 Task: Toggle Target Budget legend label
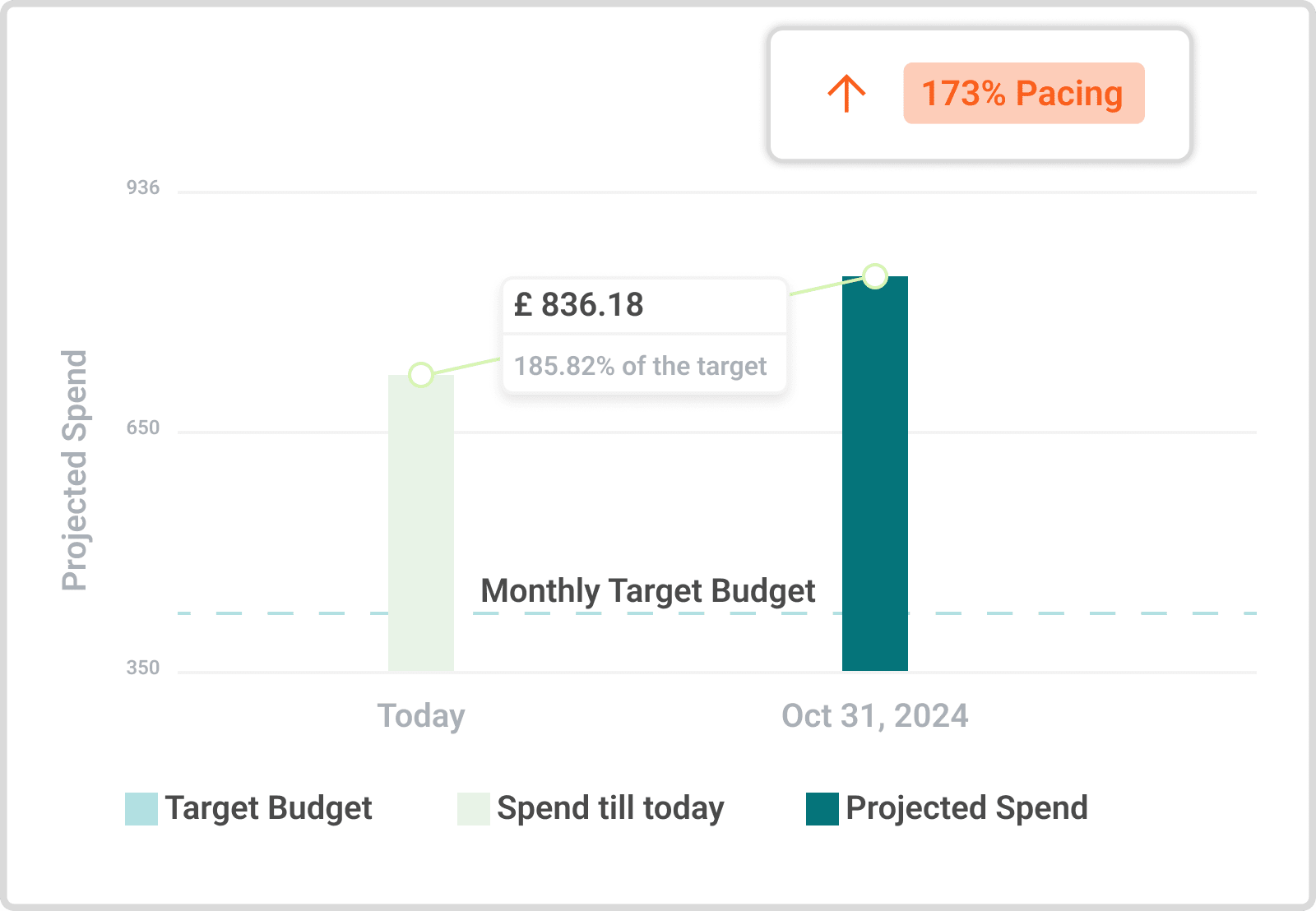tap(268, 808)
